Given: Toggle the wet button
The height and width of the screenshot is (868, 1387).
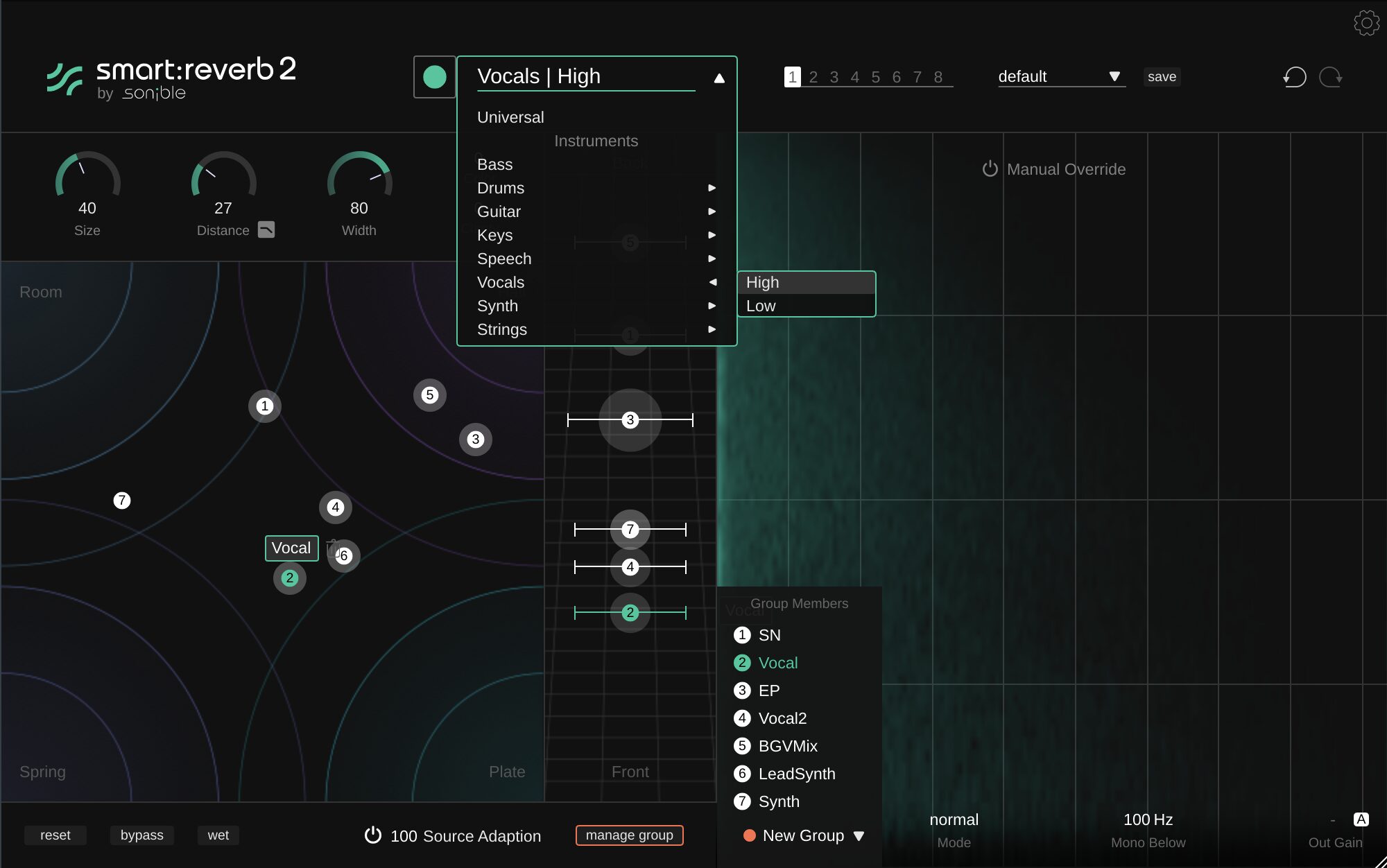Looking at the screenshot, I should pos(218,835).
